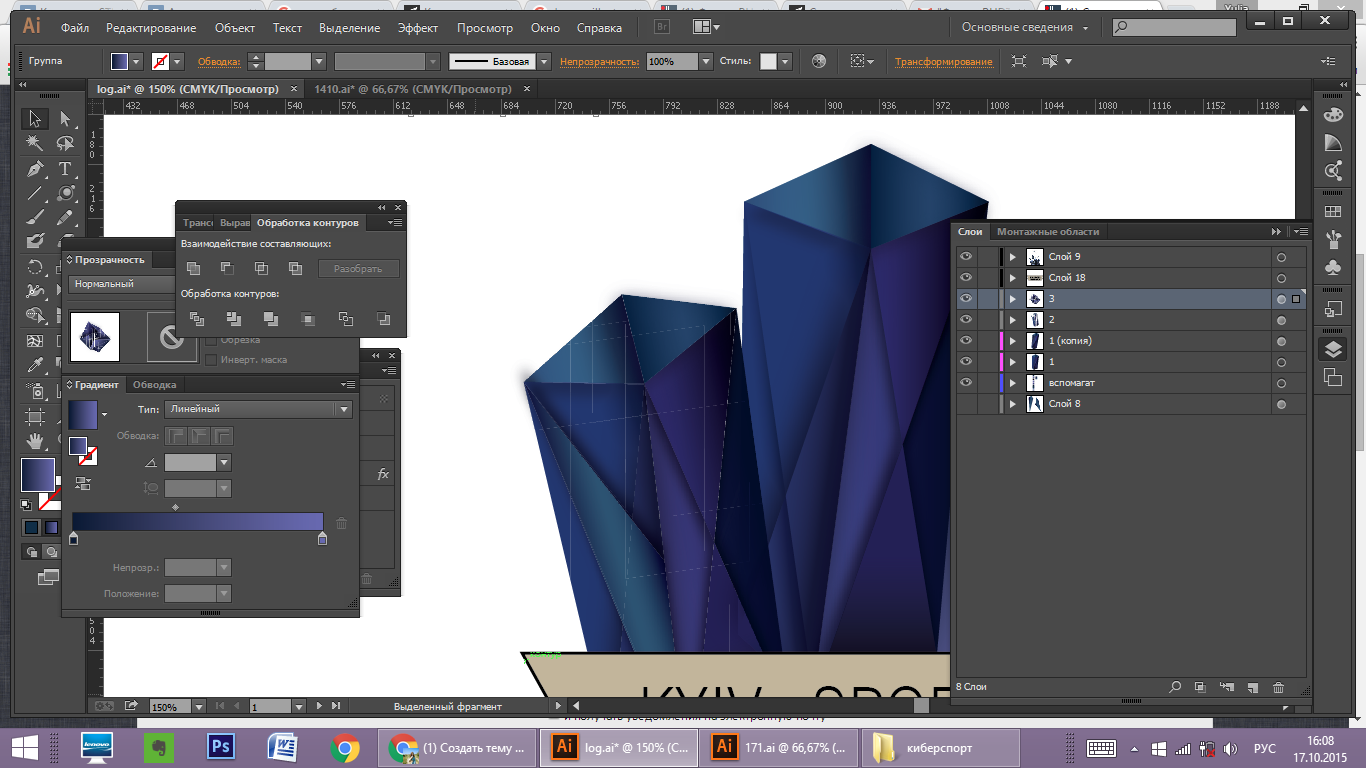Select the Lasso tool
Screen dimensions: 1366x768
pos(65,143)
